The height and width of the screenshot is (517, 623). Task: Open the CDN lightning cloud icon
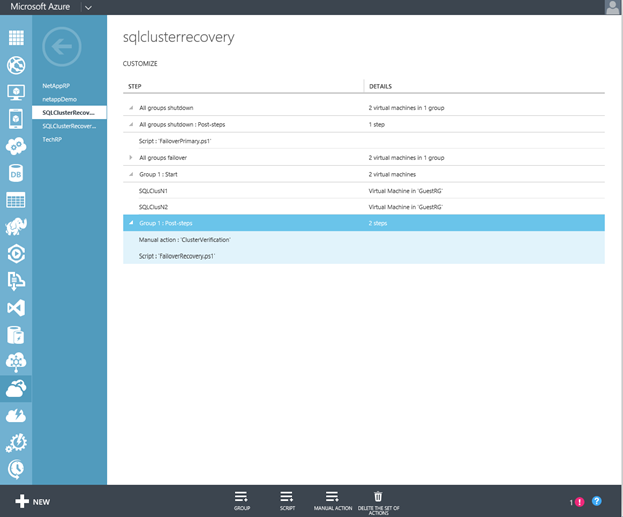coord(16,416)
